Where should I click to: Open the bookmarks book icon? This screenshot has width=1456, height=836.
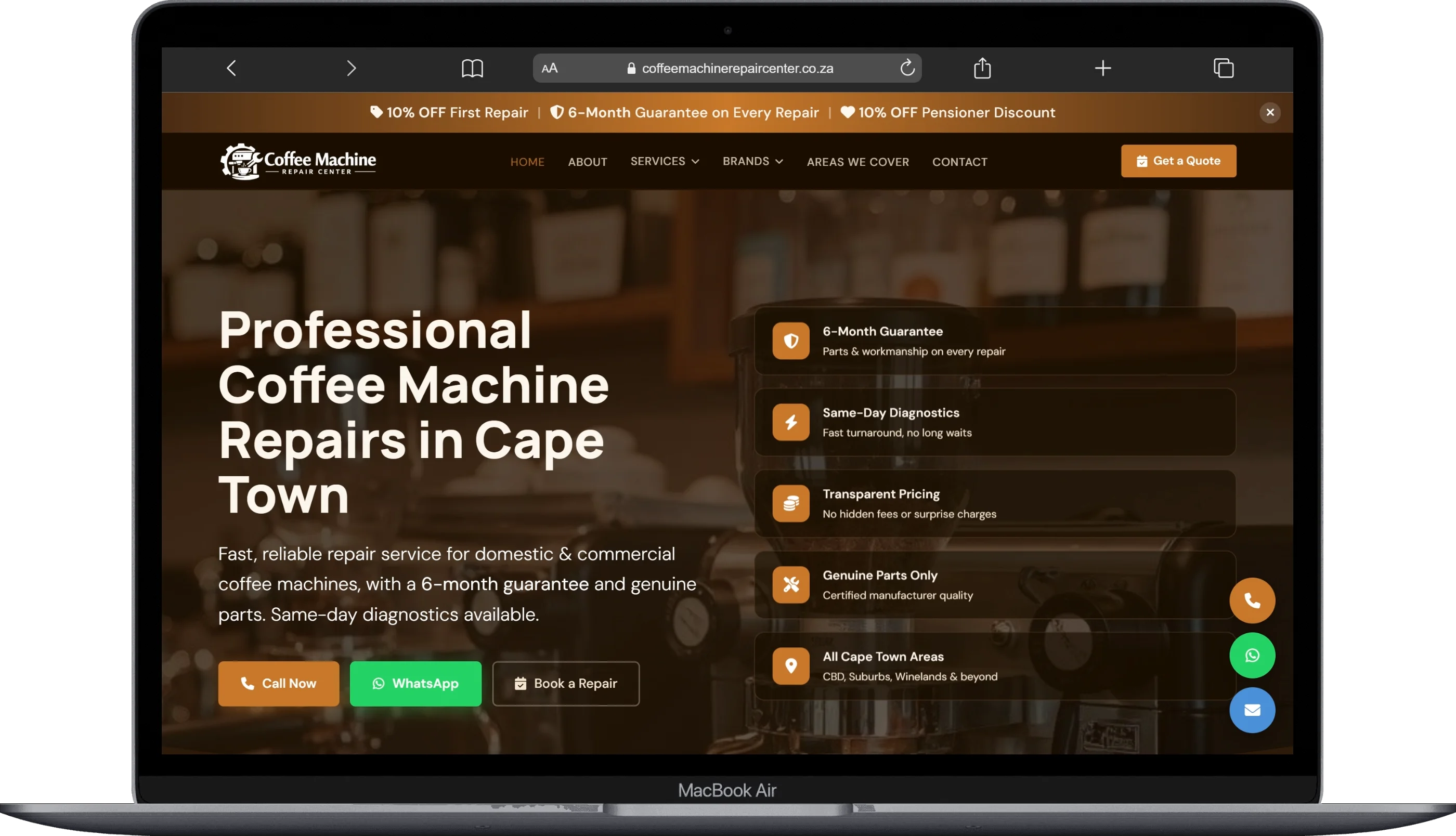pos(473,68)
